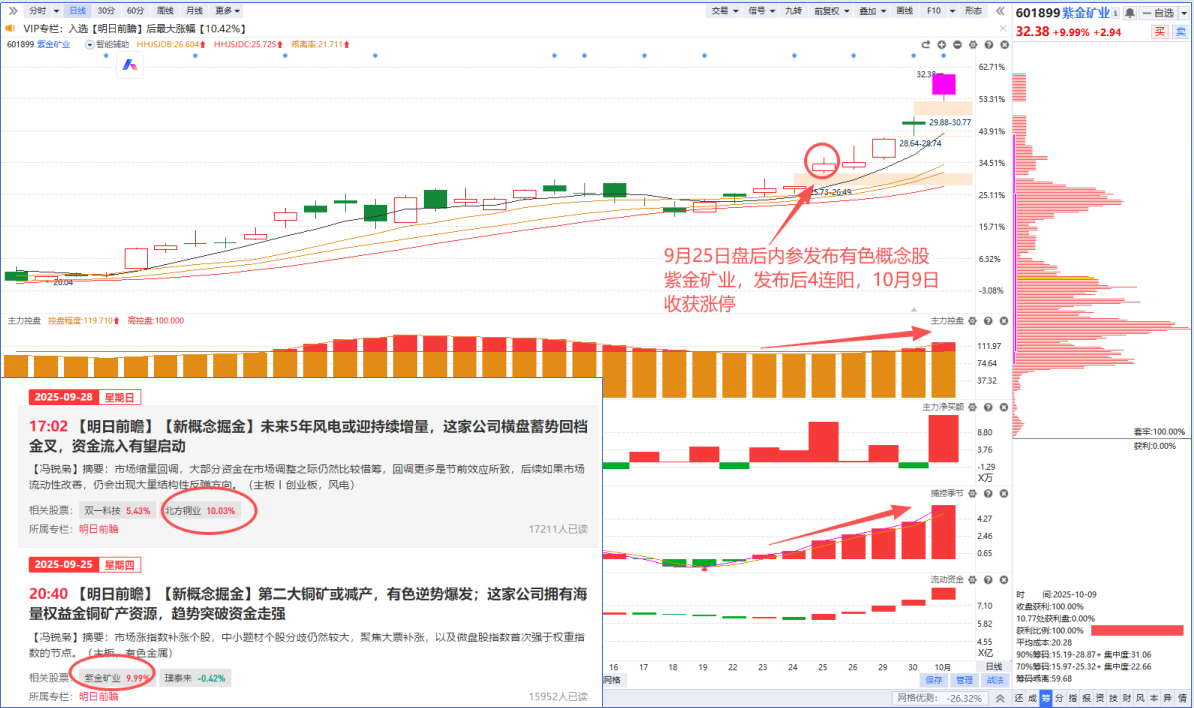The width and height of the screenshot is (1194, 708).
Task: Open 紫金矿业 9.99% related stock tag
Action: [x=117, y=678]
